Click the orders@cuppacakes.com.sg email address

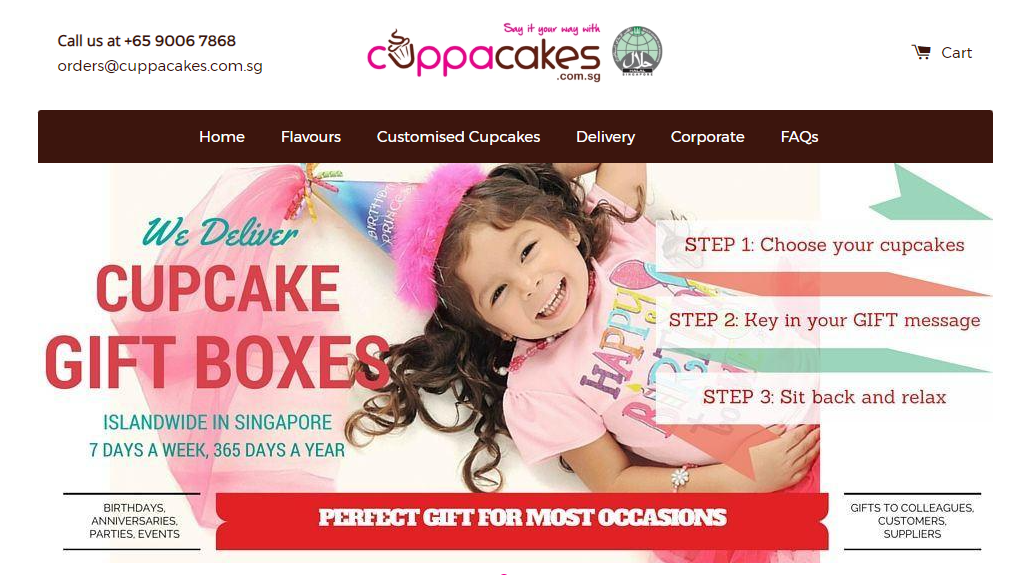coord(160,66)
